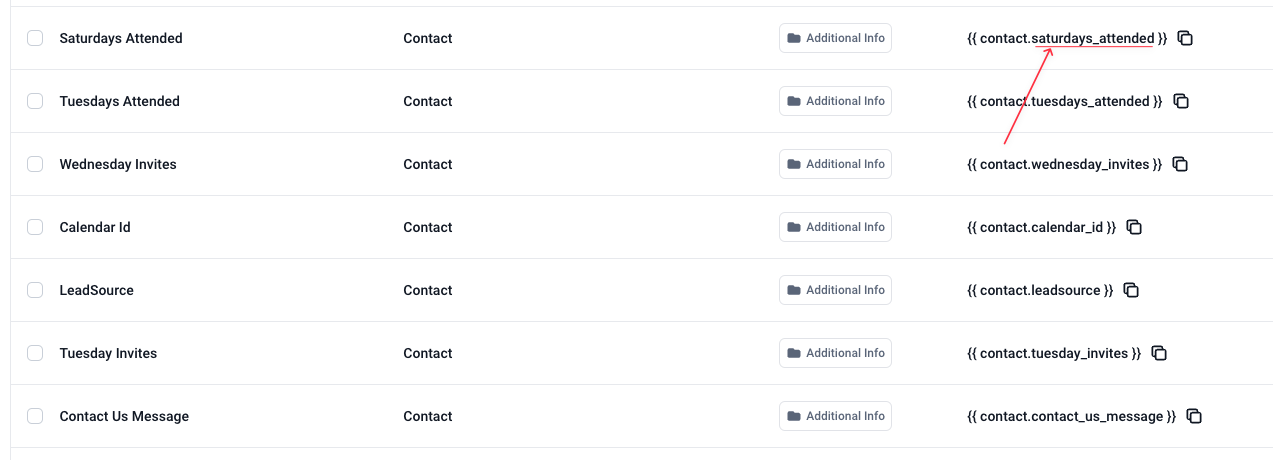The width and height of the screenshot is (1273, 460).
Task: Click the Tuesday Invites field name
Action: click(108, 353)
